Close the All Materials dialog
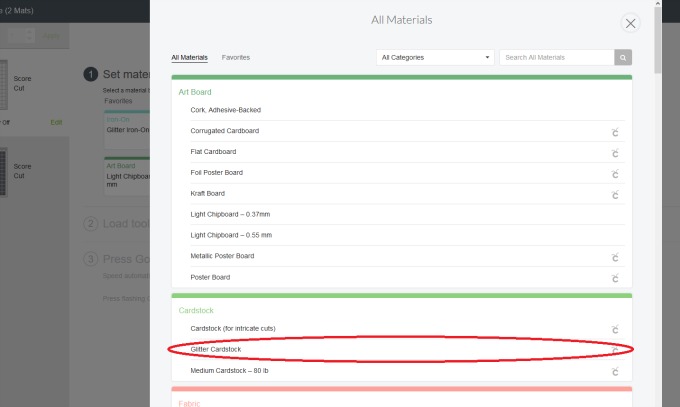This screenshot has height=407, width=680. coord(630,23)
